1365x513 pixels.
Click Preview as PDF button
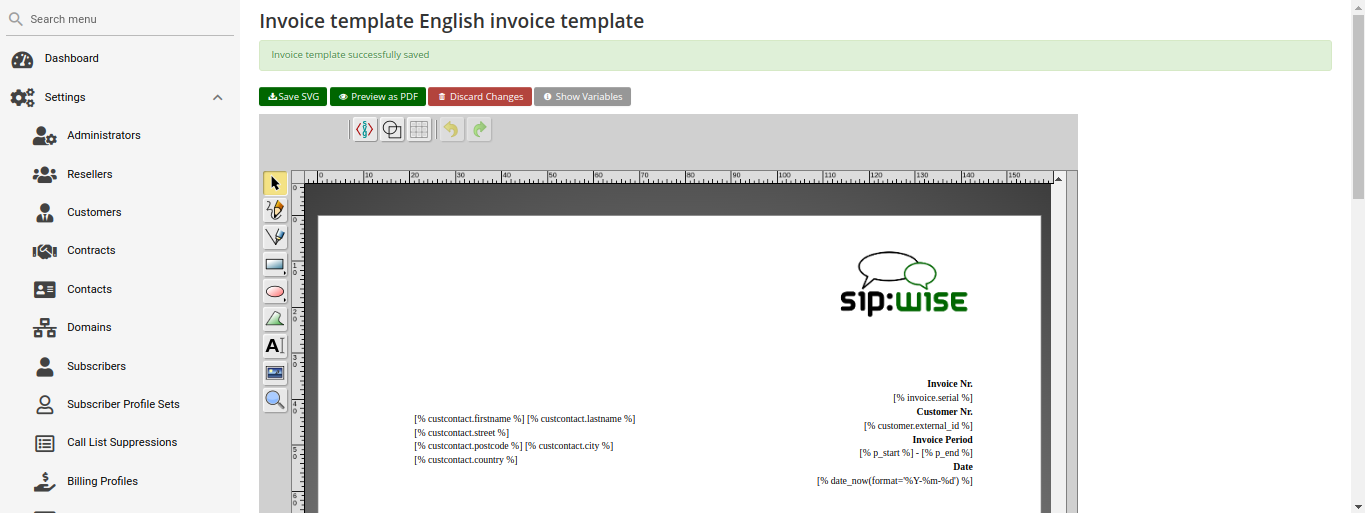click(378, 97)
